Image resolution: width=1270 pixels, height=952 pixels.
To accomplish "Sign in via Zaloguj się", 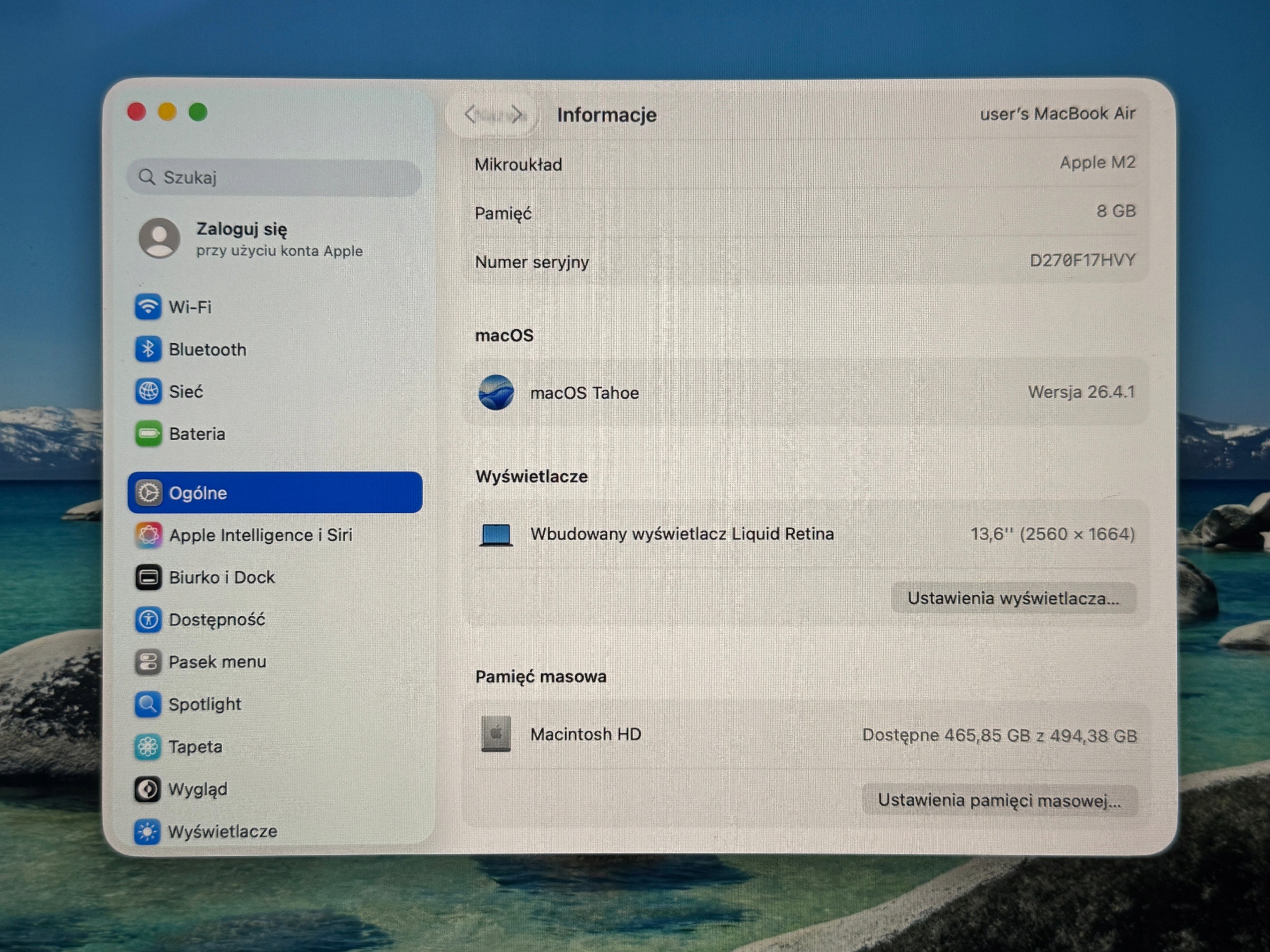I will click(x=242, y=229).
